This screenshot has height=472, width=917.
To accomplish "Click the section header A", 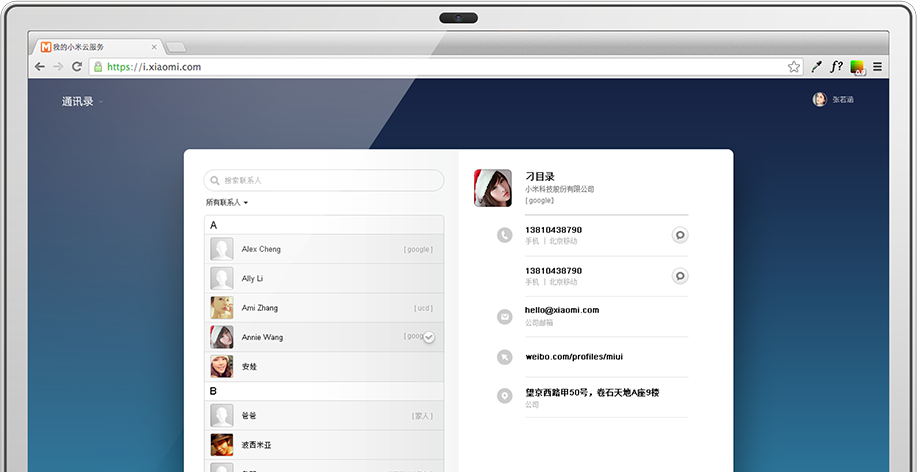I will tap(213, 225).
